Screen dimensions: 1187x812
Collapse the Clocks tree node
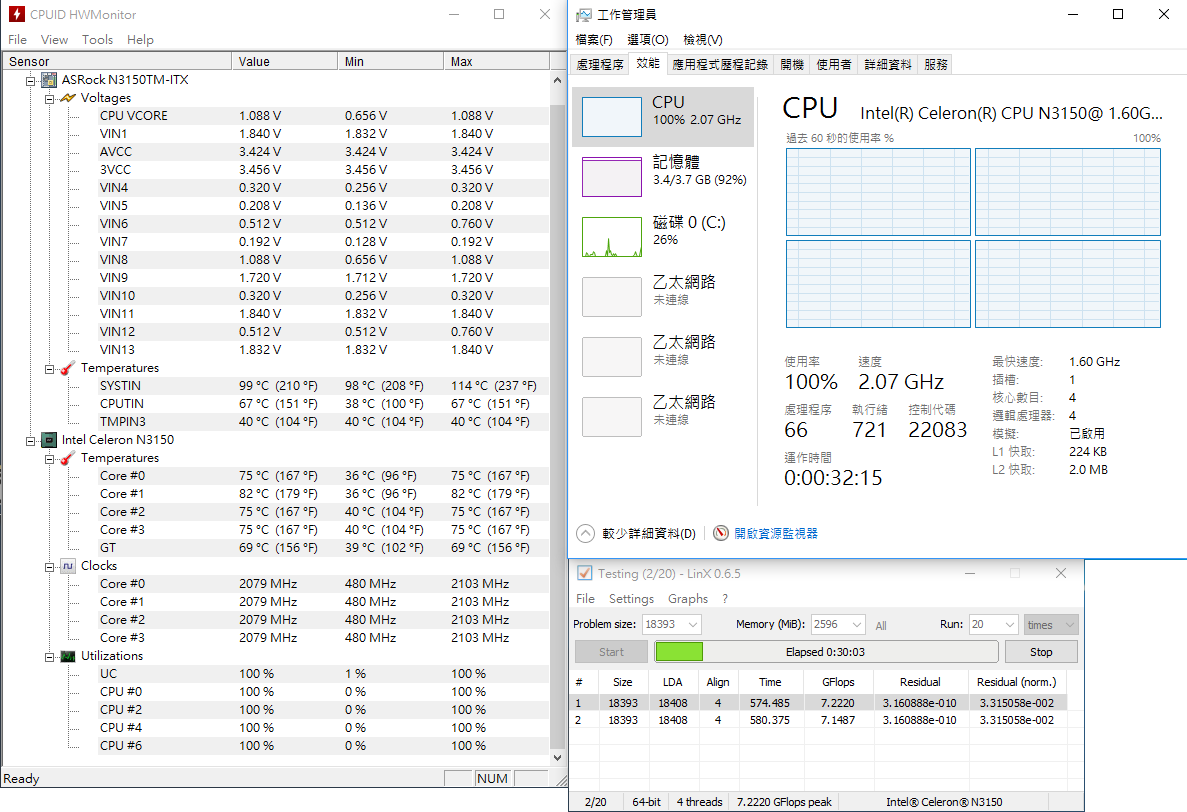[x=49, y=567]
